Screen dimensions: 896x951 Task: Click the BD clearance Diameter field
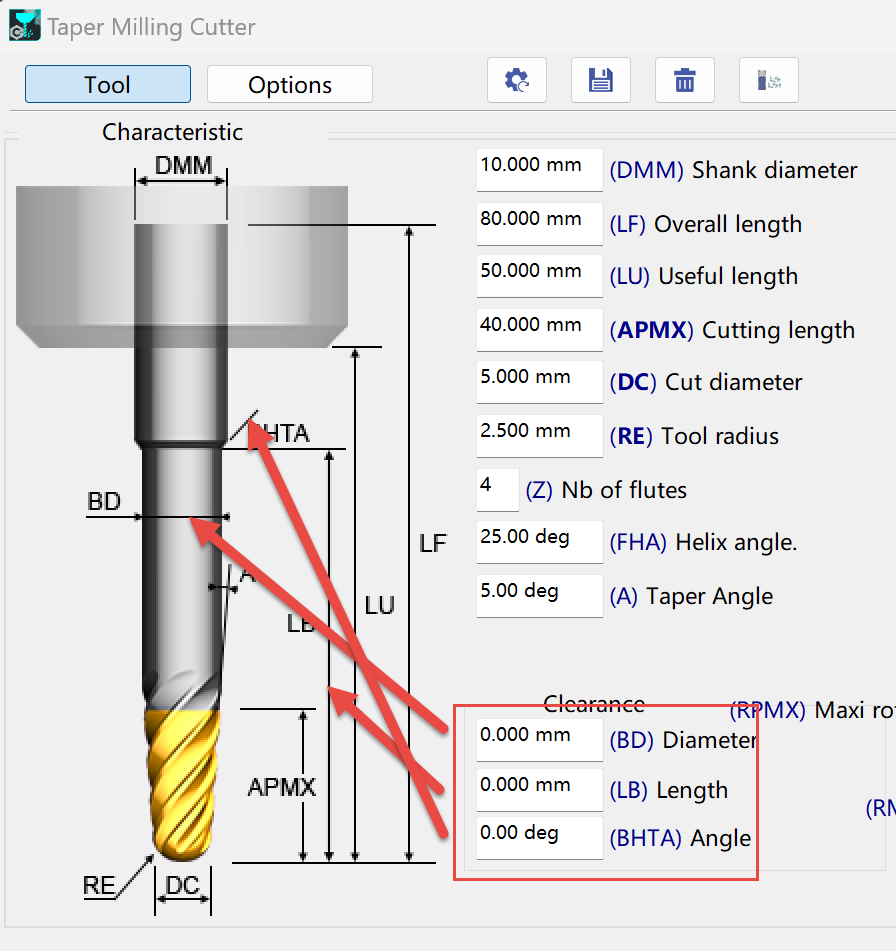539,740
